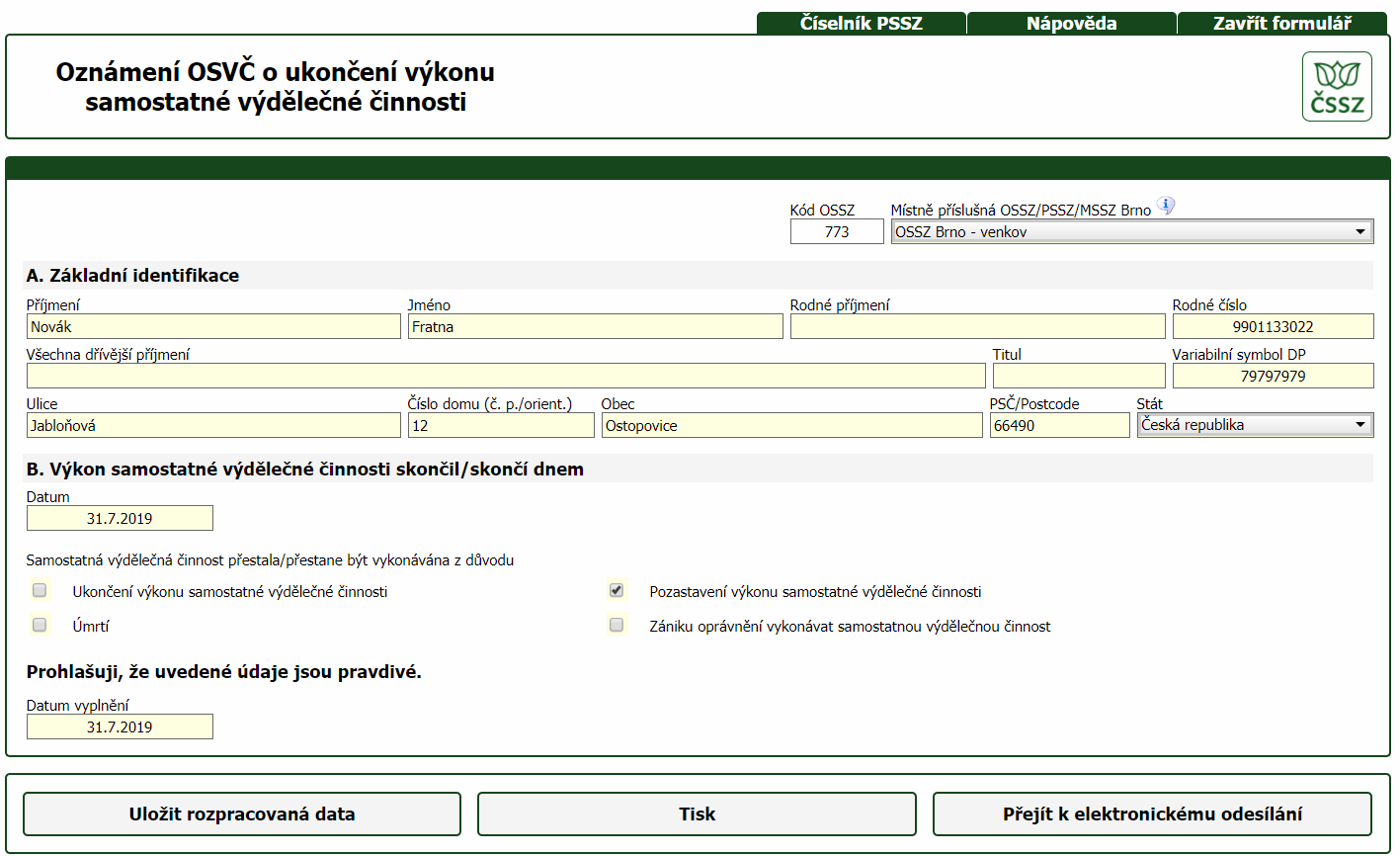Click the ČSSZ logo
This screenshot has height=856, width=1400.
click(x=1337, y=87)
